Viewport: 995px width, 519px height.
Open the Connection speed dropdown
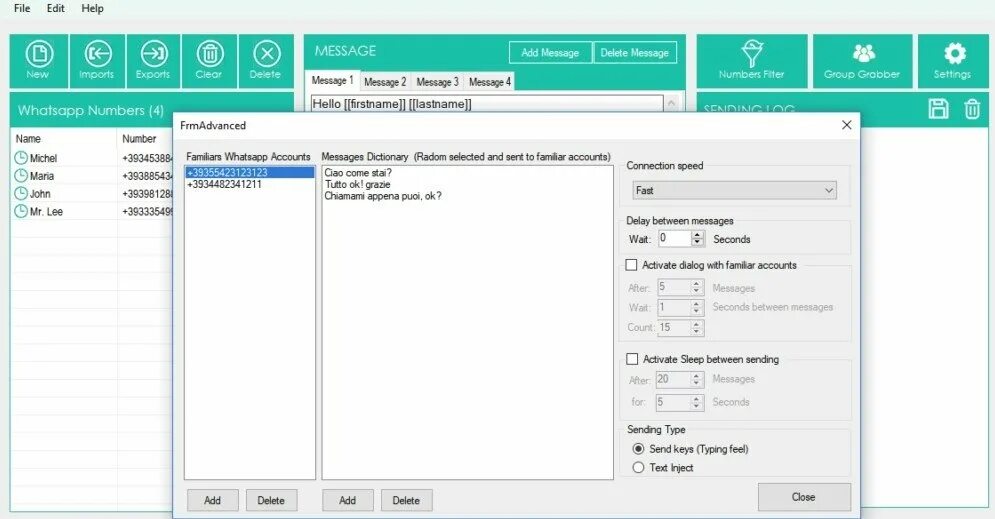tap(734, 190)
